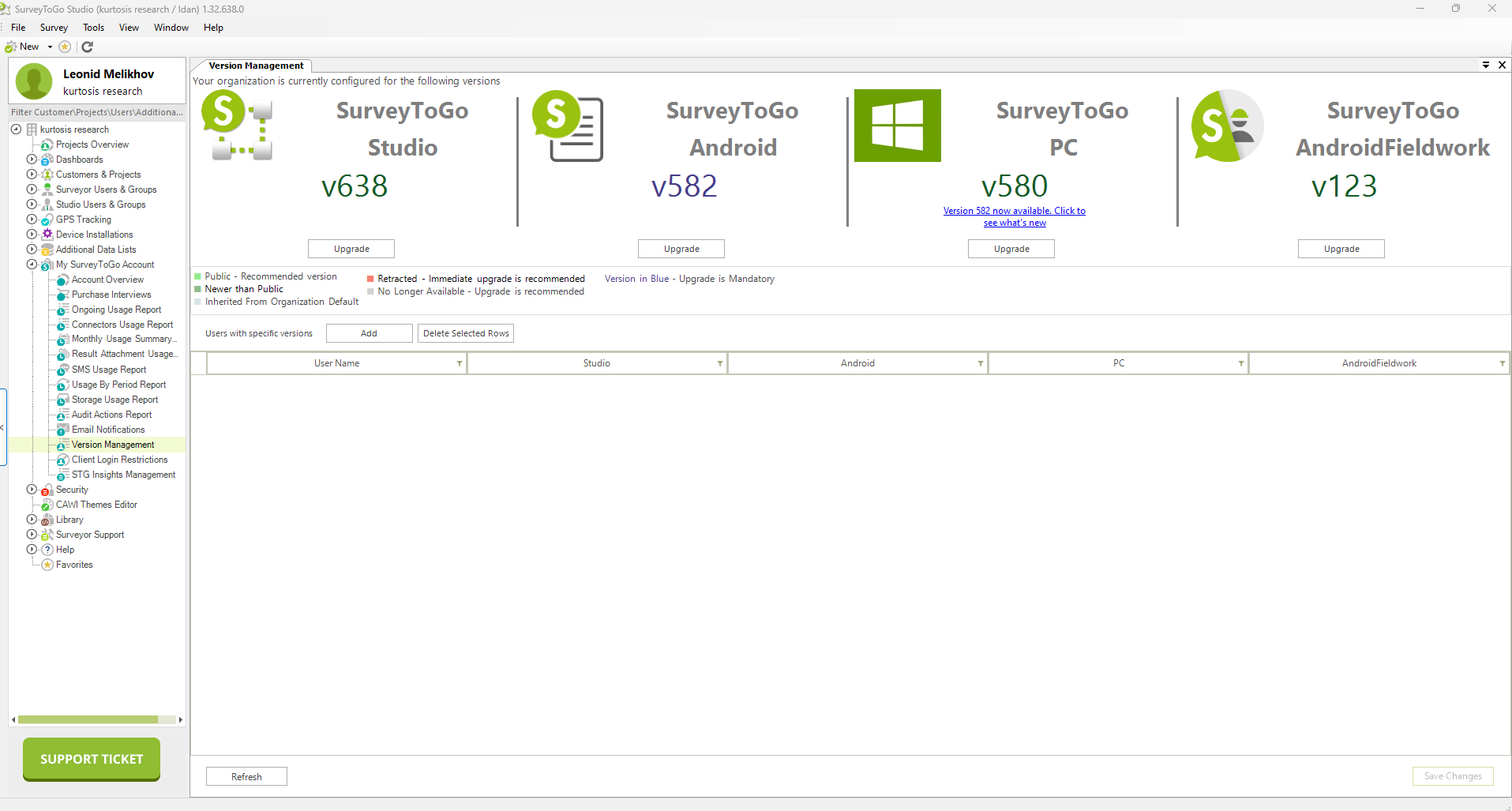Click the SurveyToGo Studio logo icon

pyautogui.click(x=237, y=126)
